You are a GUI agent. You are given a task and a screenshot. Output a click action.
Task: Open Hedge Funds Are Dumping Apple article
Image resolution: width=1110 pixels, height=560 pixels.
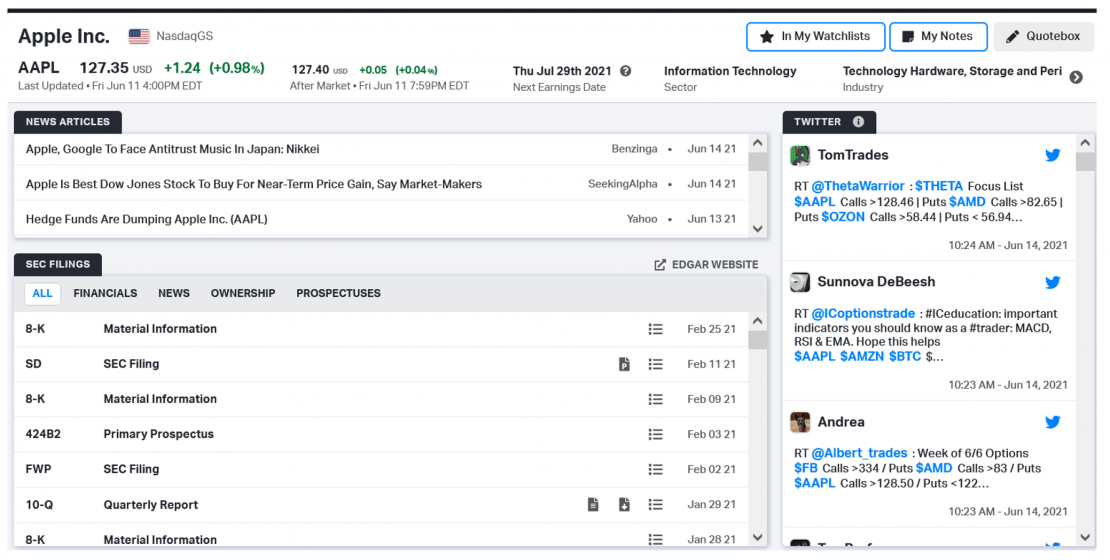(x=146, y=219)
